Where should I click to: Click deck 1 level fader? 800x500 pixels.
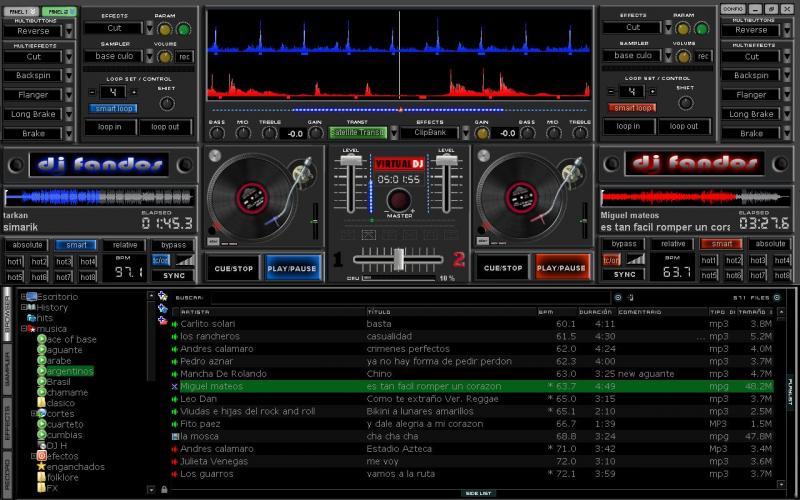[x=350, y=161]
